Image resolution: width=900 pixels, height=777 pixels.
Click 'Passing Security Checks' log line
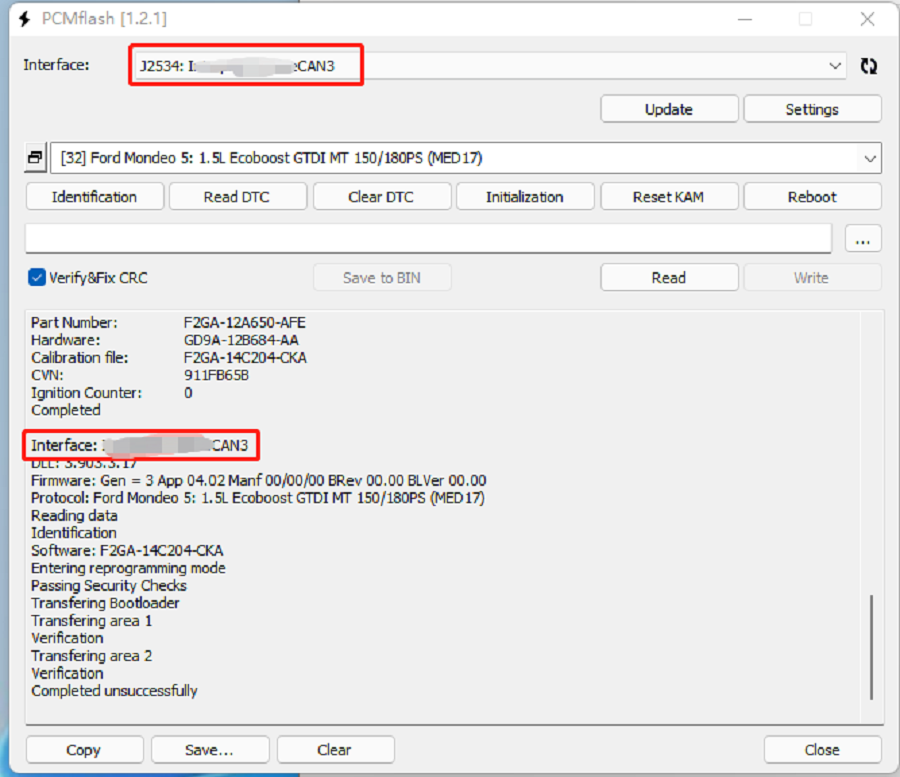point(108,585)
